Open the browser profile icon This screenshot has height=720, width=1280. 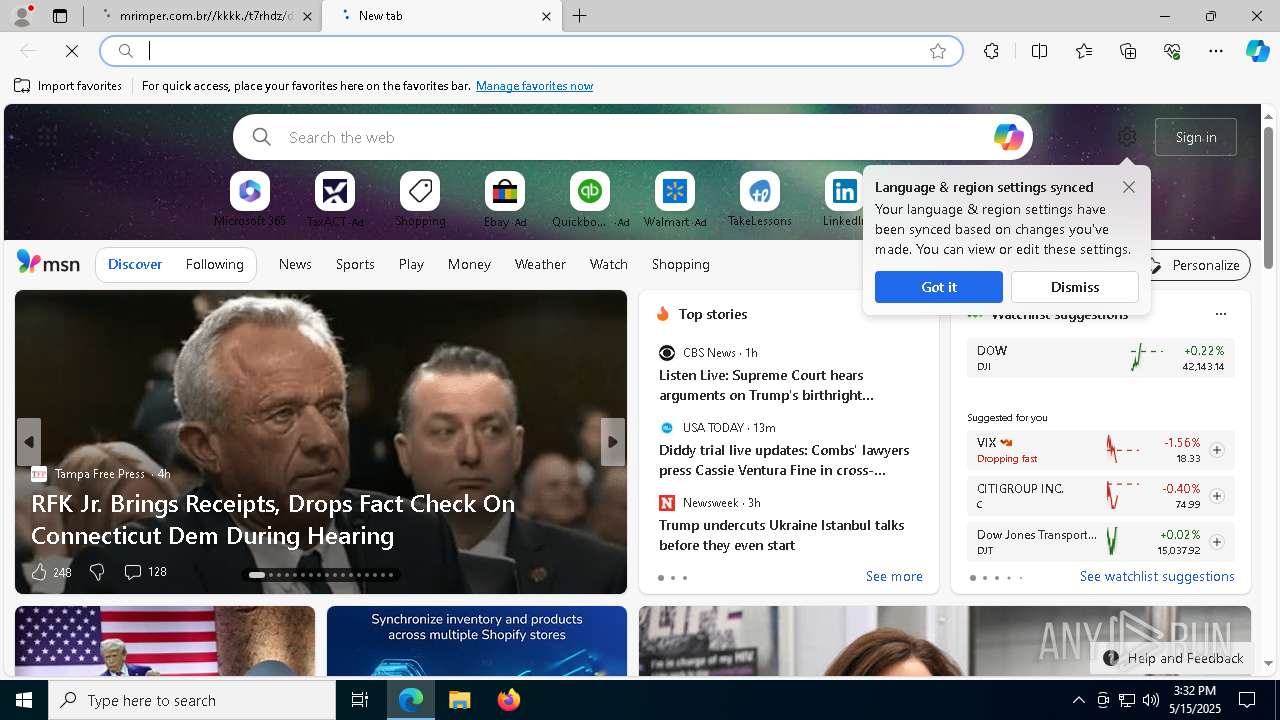coord(21,16)
